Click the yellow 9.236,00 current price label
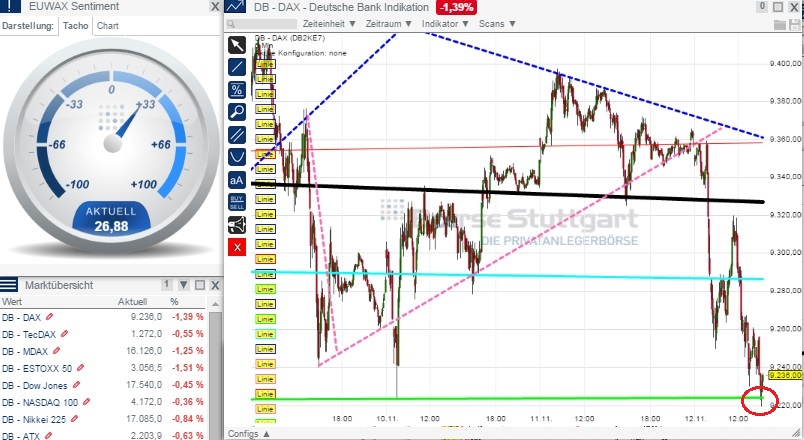 [x=785, y=375]
